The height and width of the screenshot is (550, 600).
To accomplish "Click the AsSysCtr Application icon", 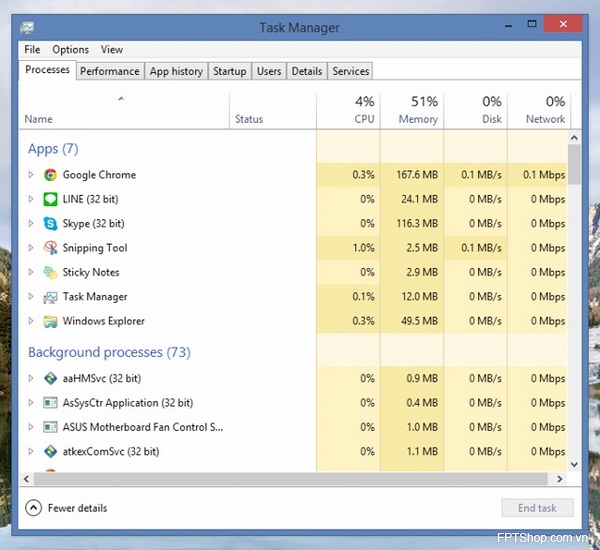I will pyautogui.click(x=50, y=403).
